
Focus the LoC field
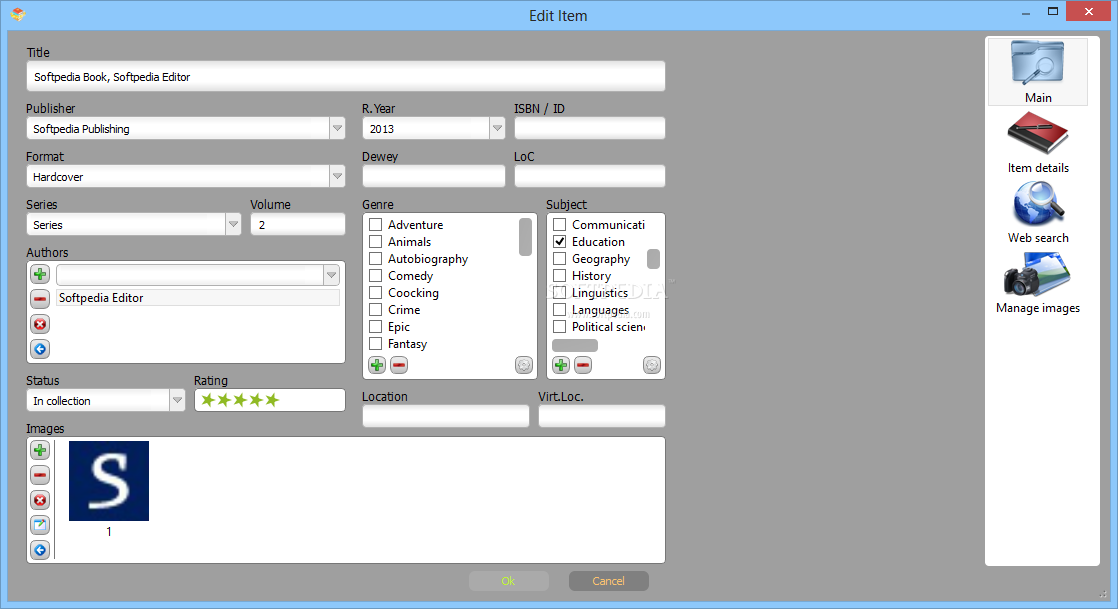[x=590, y=176]
